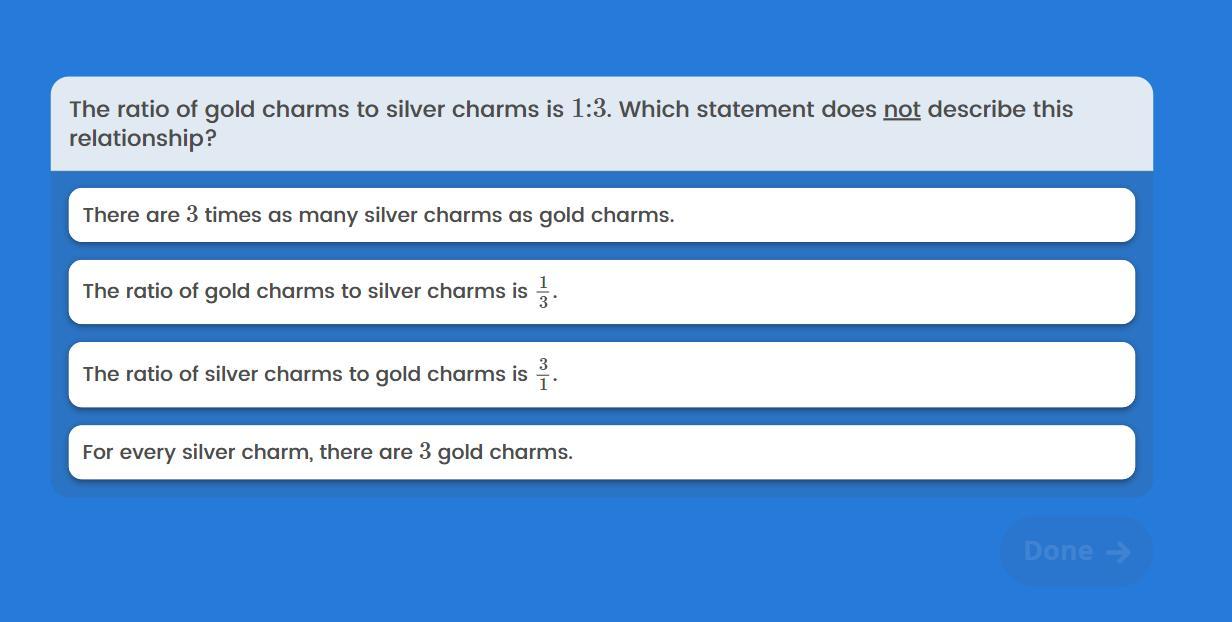Click the 3/1 fraction in the third answer
This screenshot has height=622, width=1232.
coord(543,374)
